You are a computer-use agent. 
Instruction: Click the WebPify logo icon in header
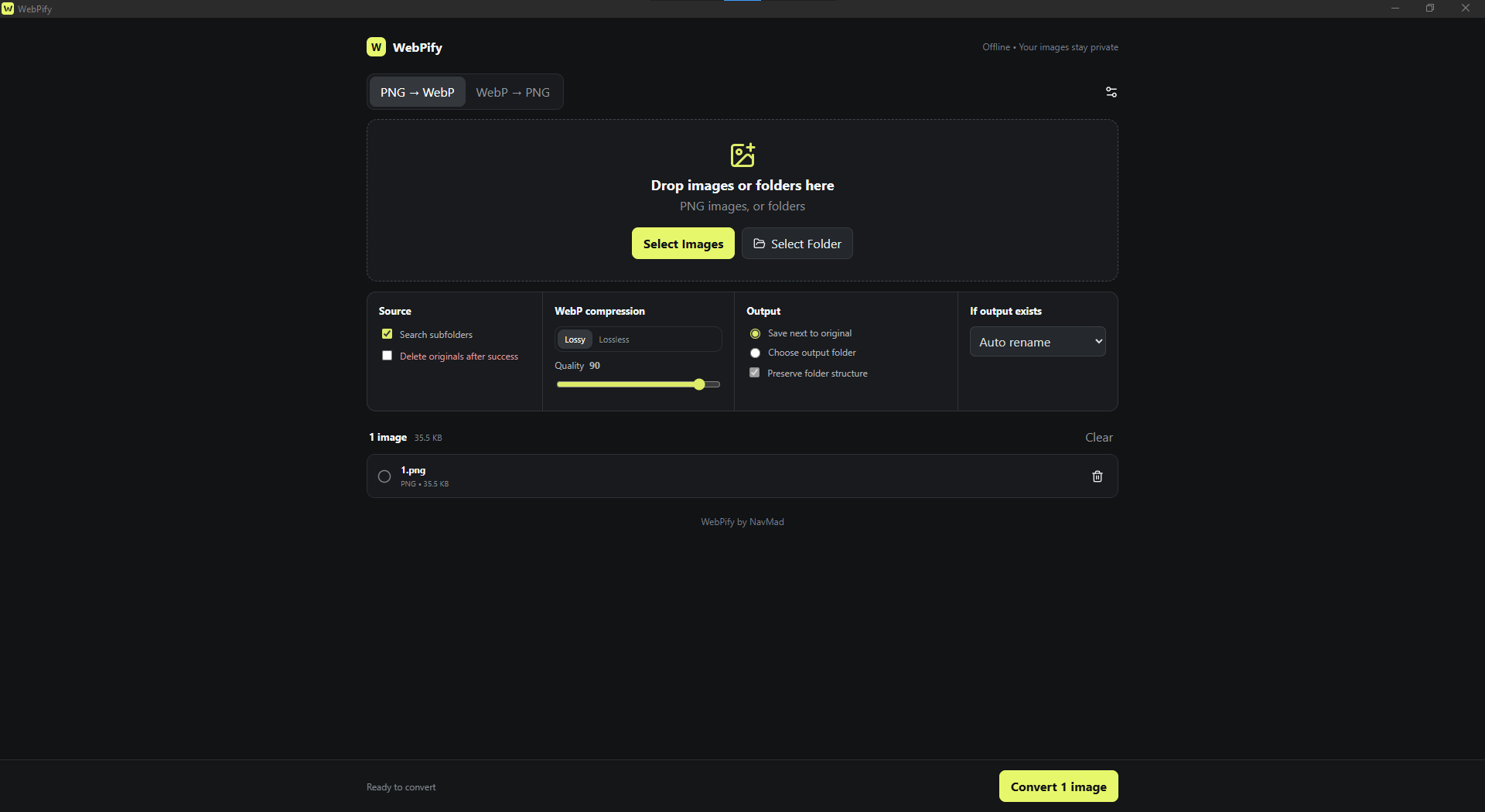pyautogui.click(x=376, y=47)
